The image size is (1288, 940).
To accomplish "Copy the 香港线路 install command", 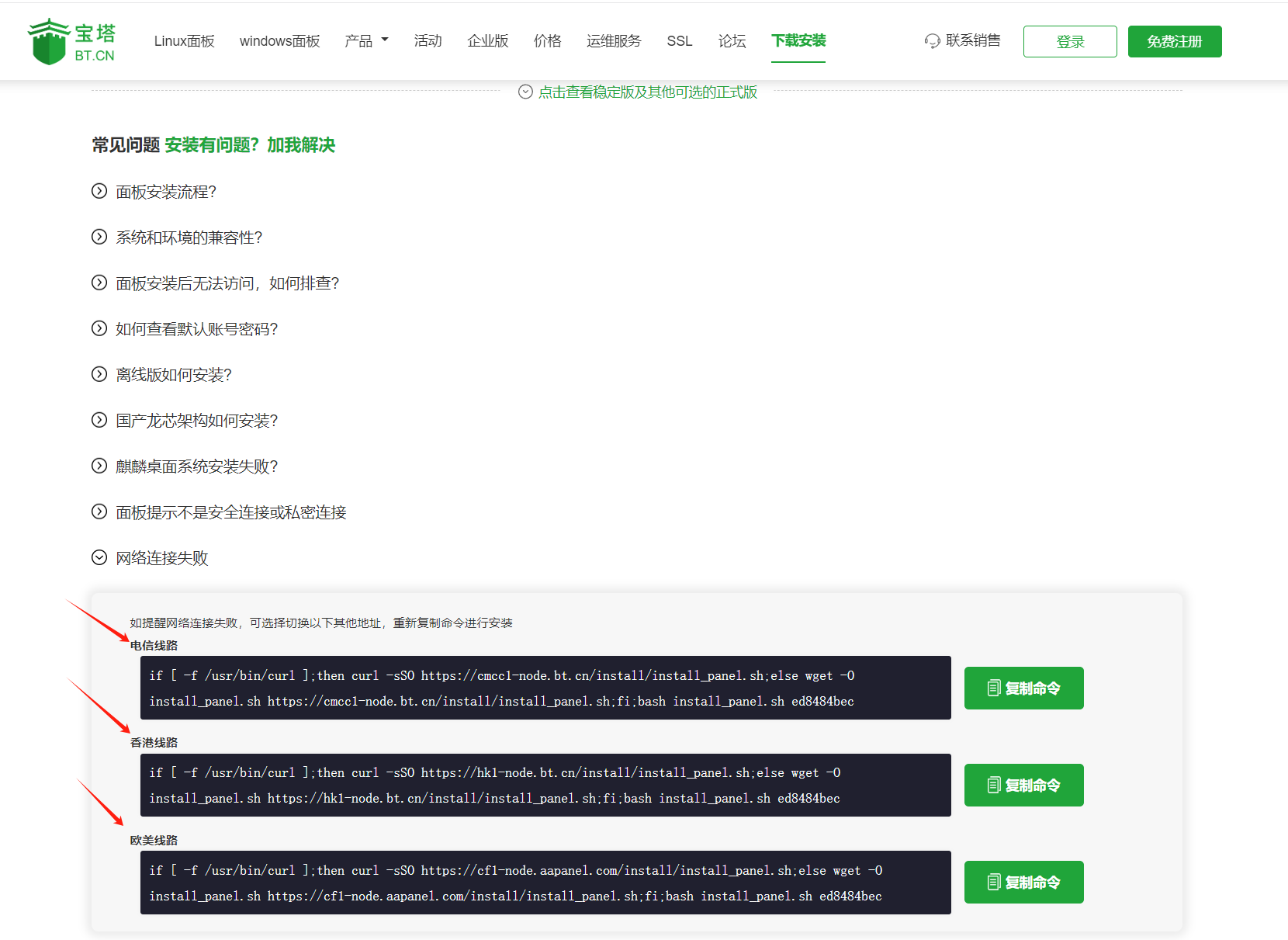I will [x=1023, y=785].
